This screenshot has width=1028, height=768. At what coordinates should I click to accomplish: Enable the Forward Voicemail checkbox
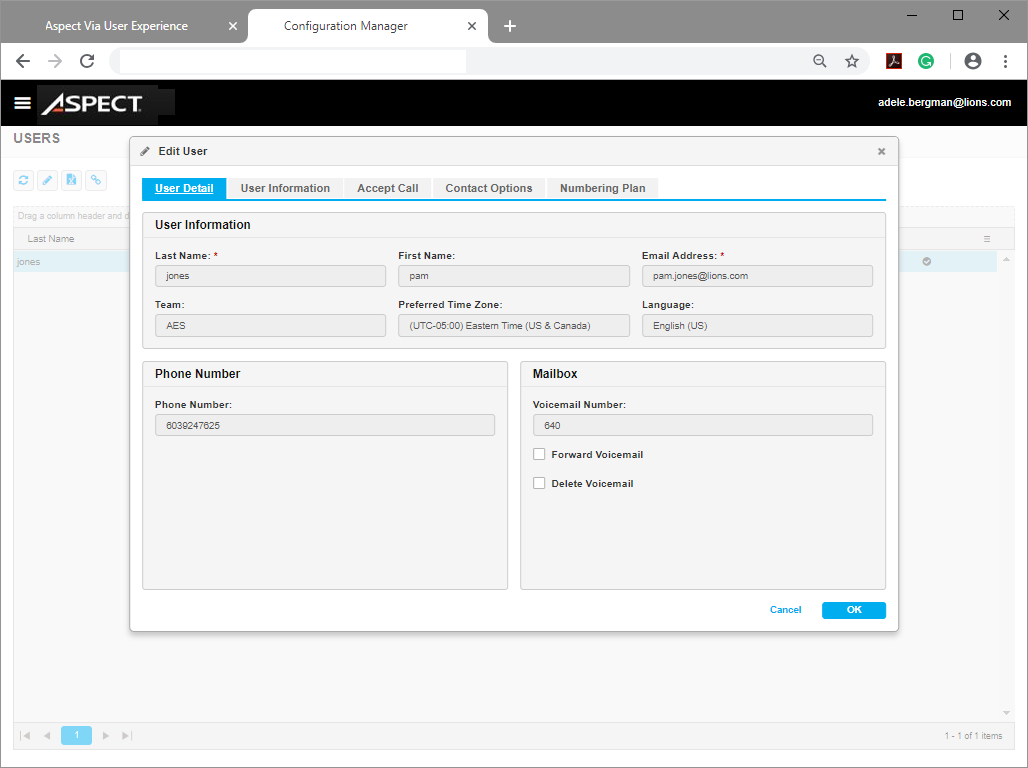tap(539, 453)
